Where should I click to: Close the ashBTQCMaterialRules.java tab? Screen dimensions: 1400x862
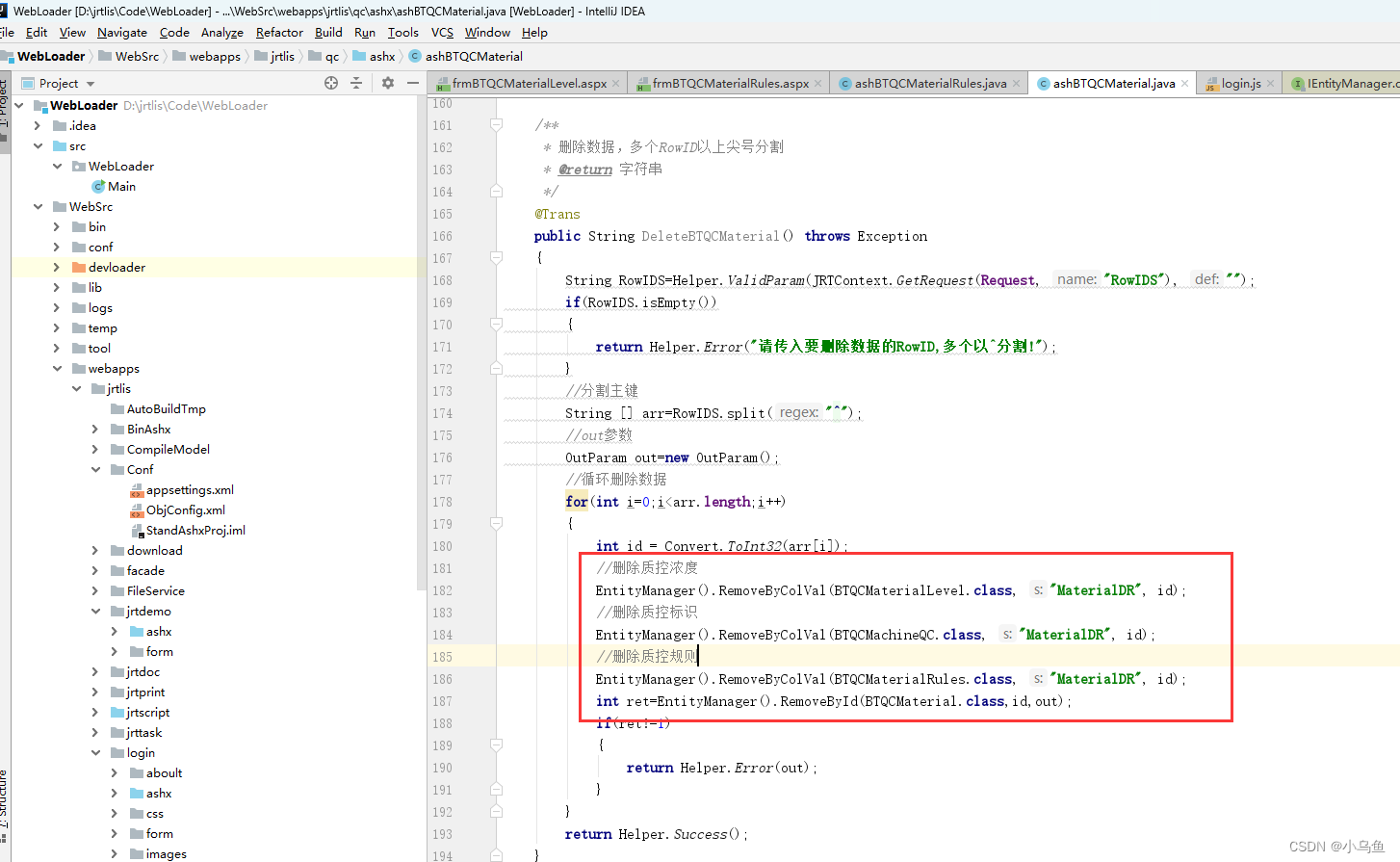point(1016,84)
